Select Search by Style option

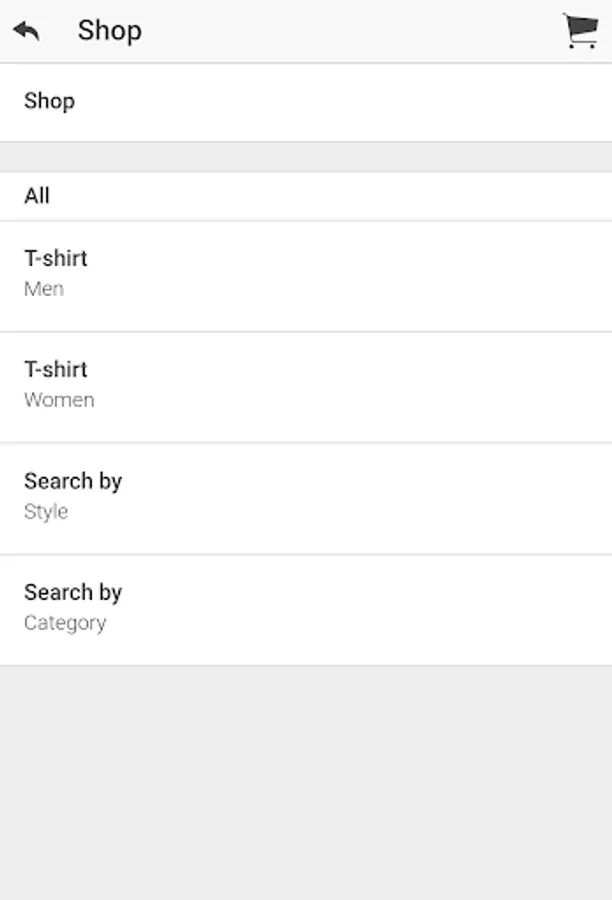tap(306, 497)
